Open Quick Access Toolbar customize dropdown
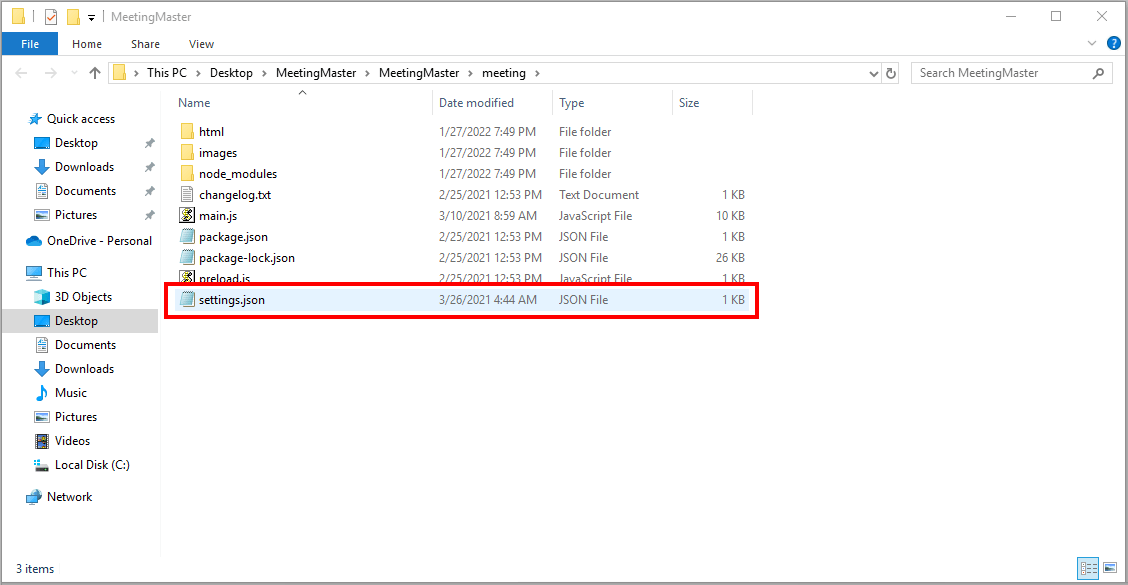The height and width of the screenshot is (585, 1128). [92, 17]
